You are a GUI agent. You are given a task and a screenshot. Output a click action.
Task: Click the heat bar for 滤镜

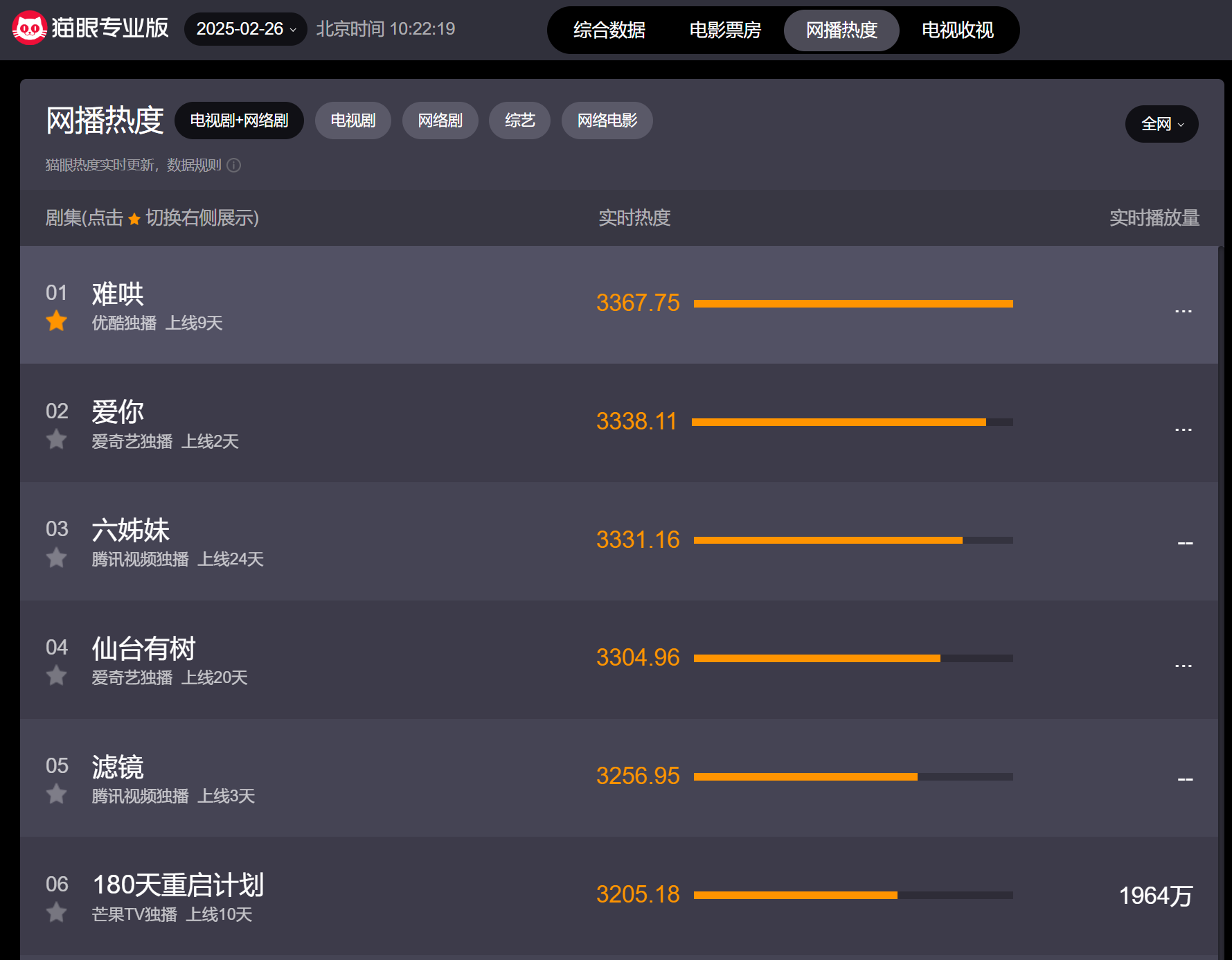pos(853,776)
